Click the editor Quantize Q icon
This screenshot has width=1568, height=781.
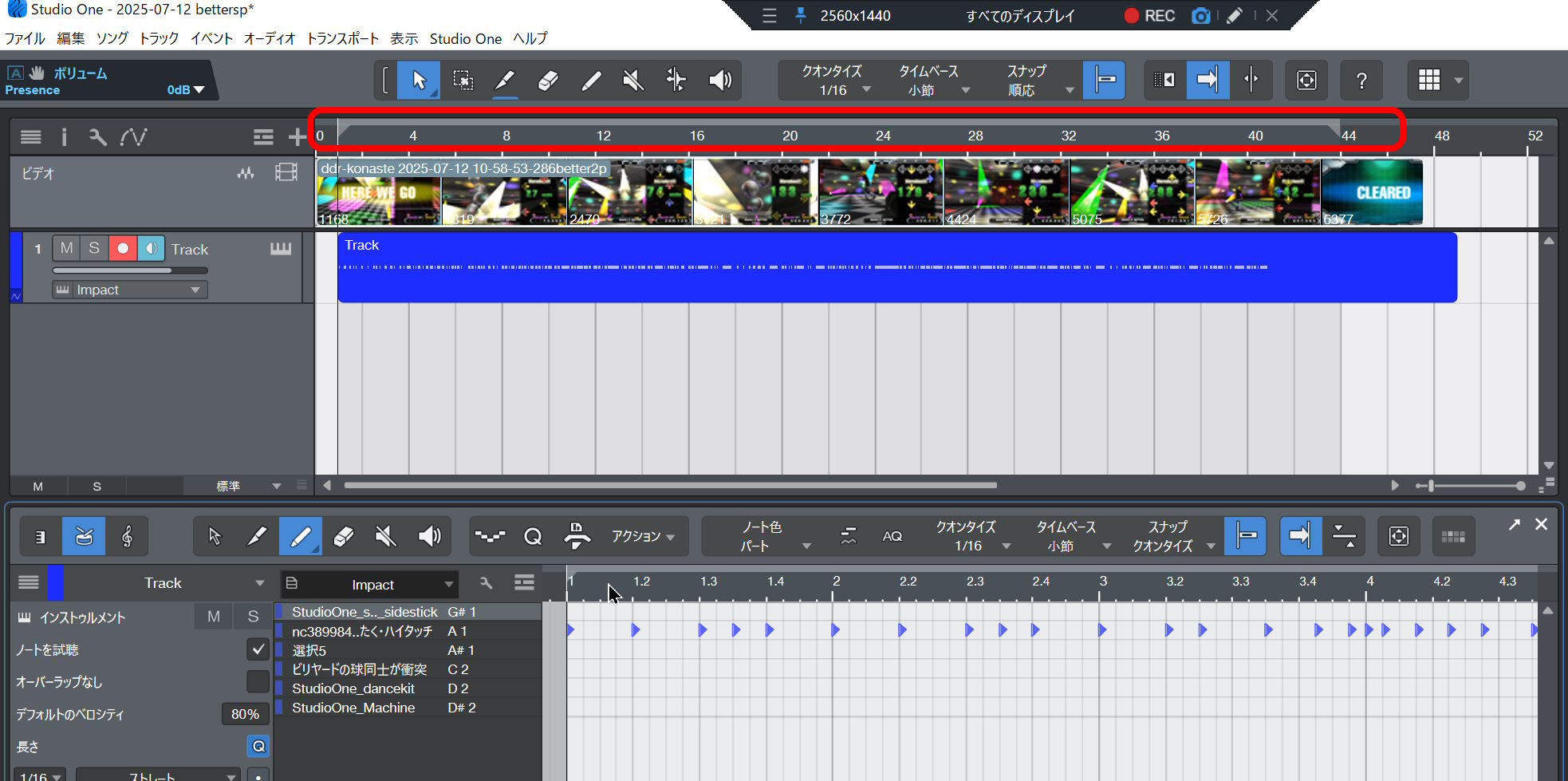pos(533,536)
